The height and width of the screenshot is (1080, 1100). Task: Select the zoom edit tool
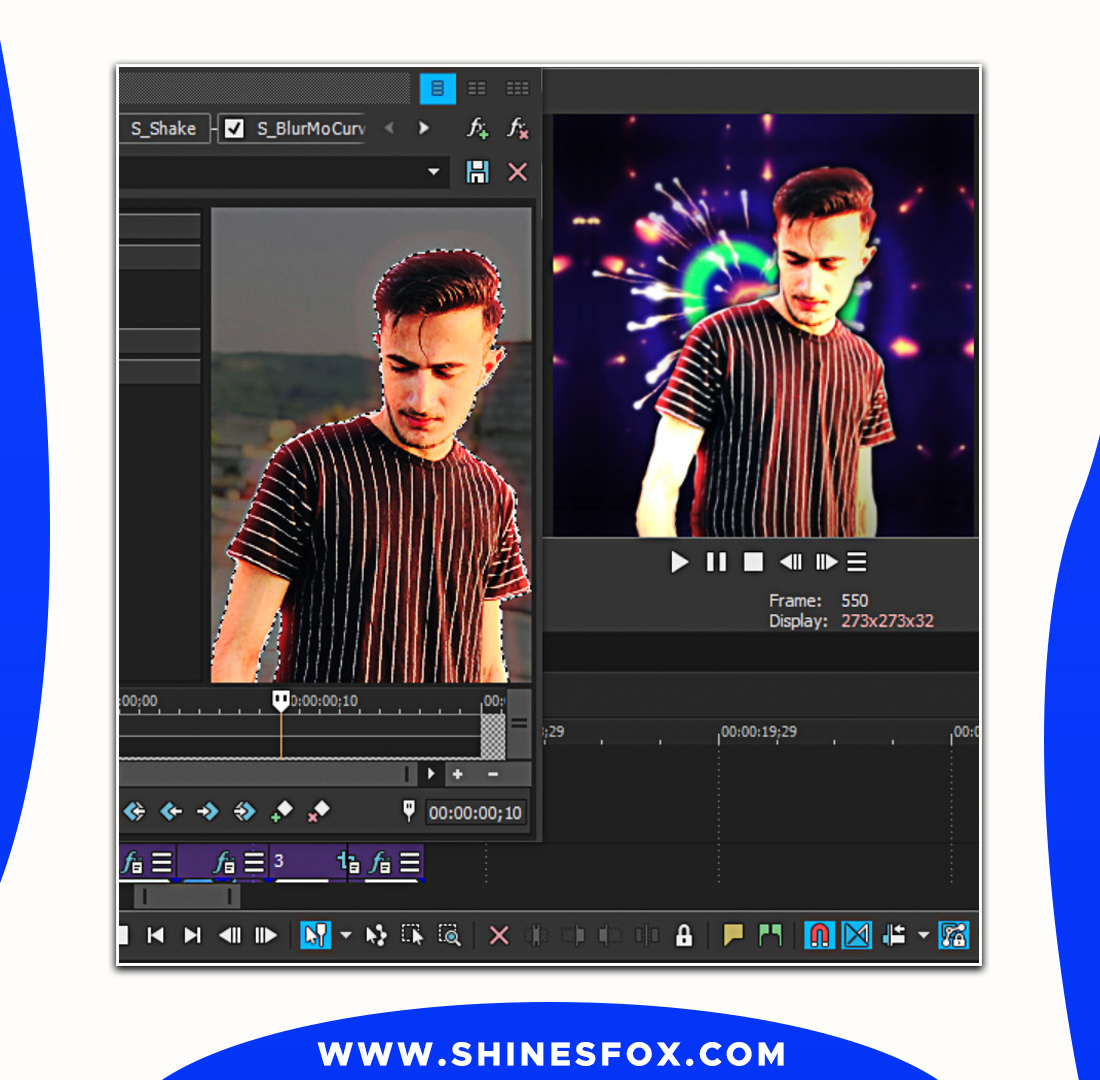click(x=449, y=935)
